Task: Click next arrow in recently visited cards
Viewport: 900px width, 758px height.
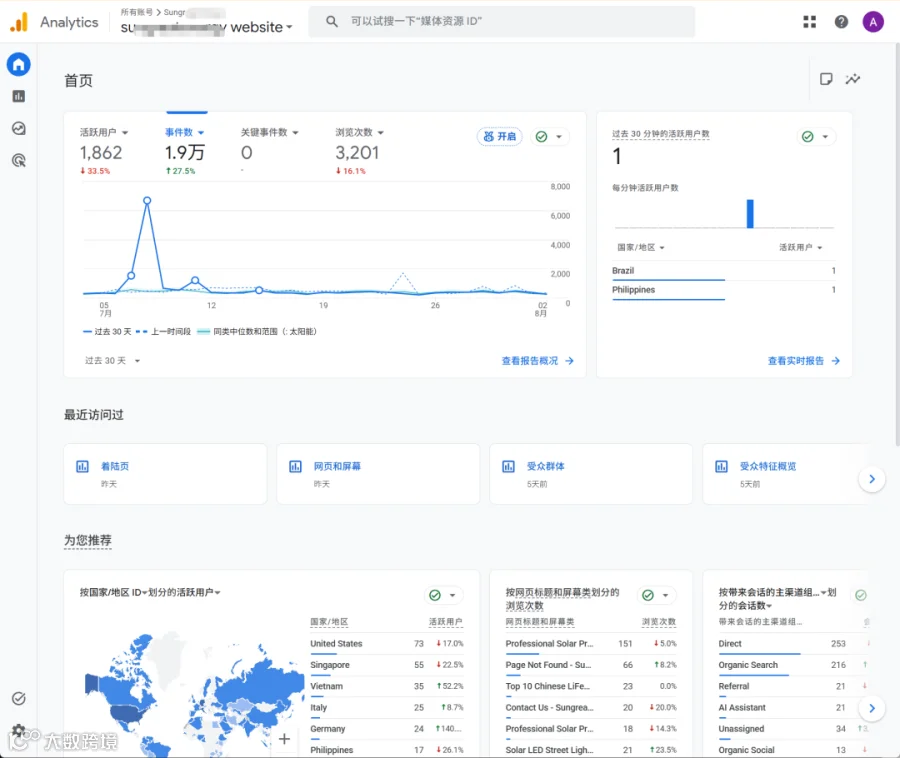Action: pyautogui.click(x=871, y=479)
